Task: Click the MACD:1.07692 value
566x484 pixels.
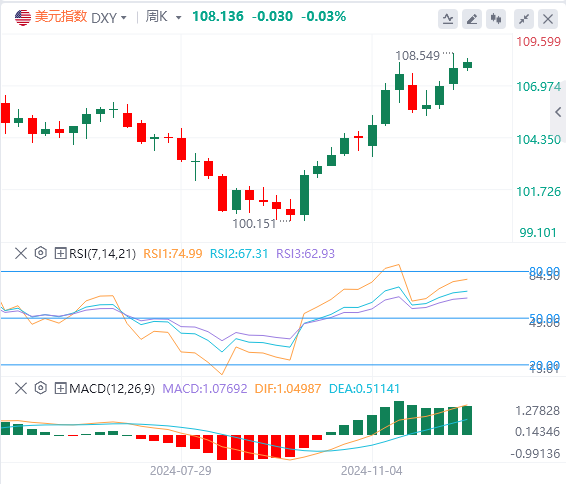Action: pos(205,389)
